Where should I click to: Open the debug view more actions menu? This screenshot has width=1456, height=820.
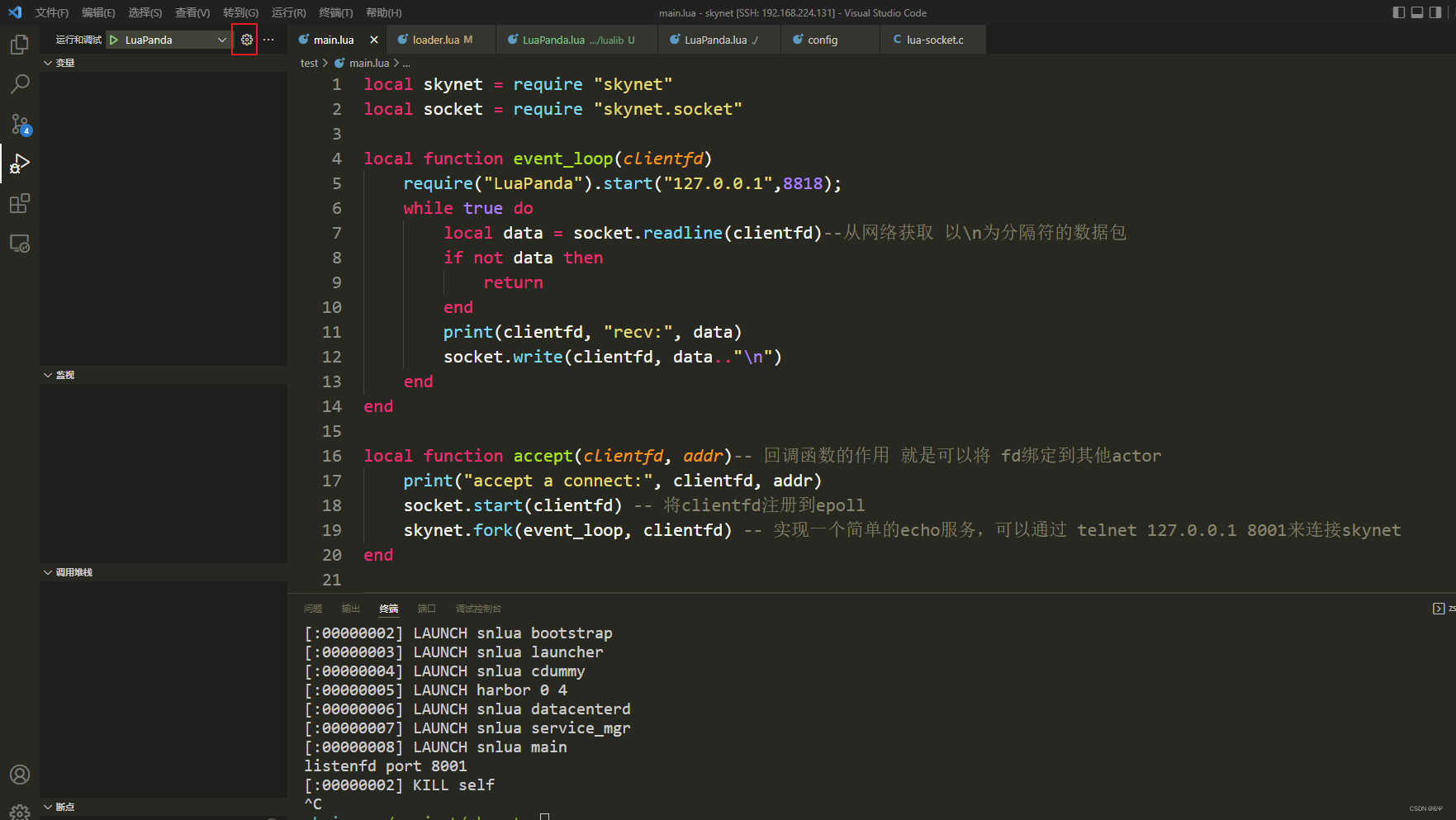[268, 40]
